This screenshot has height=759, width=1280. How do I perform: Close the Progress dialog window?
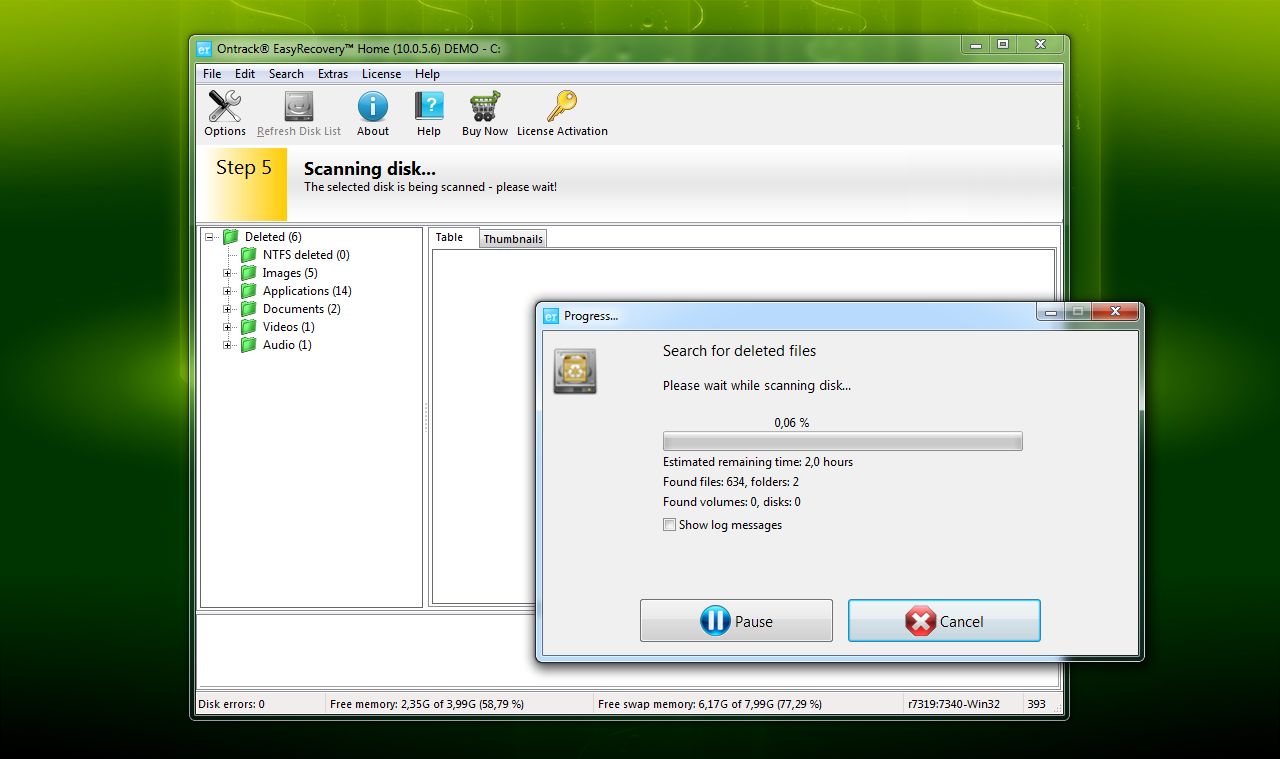coord(1115,312)
